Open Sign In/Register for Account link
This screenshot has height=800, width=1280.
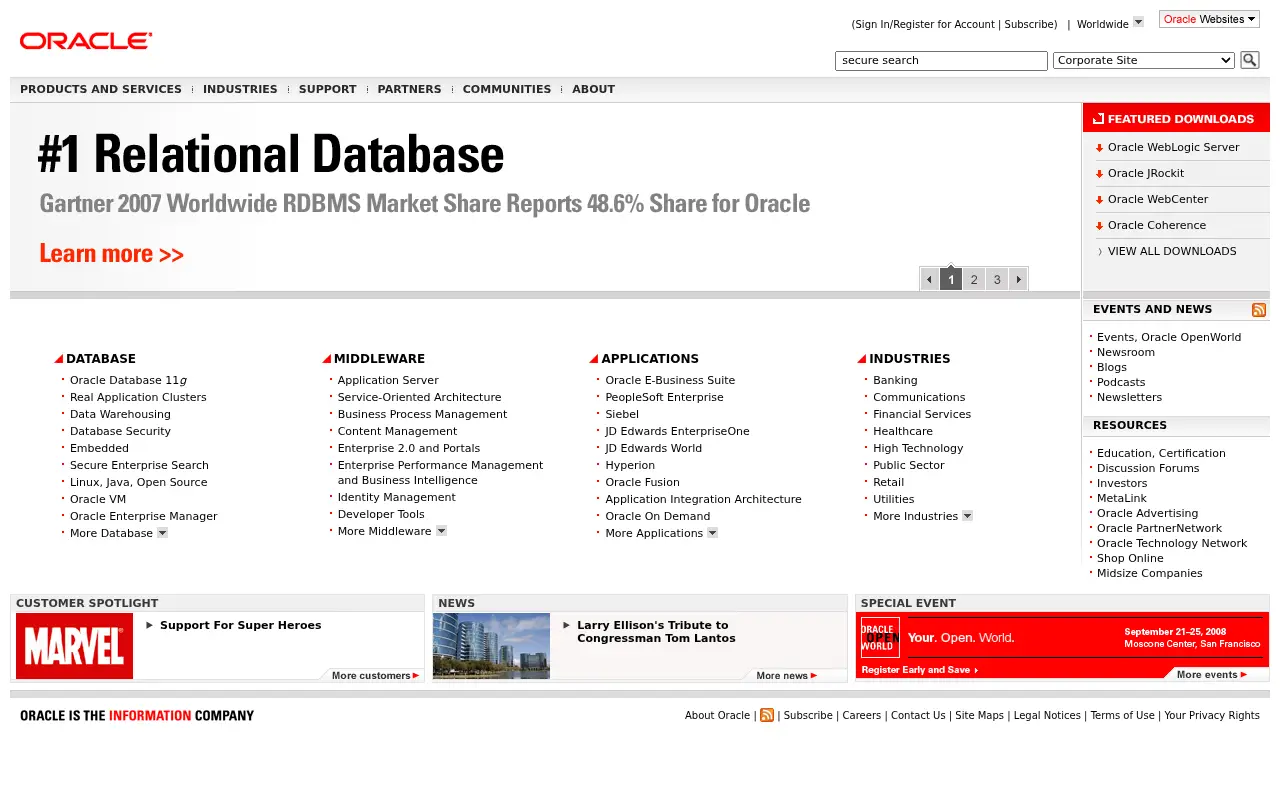pos(923,24)
